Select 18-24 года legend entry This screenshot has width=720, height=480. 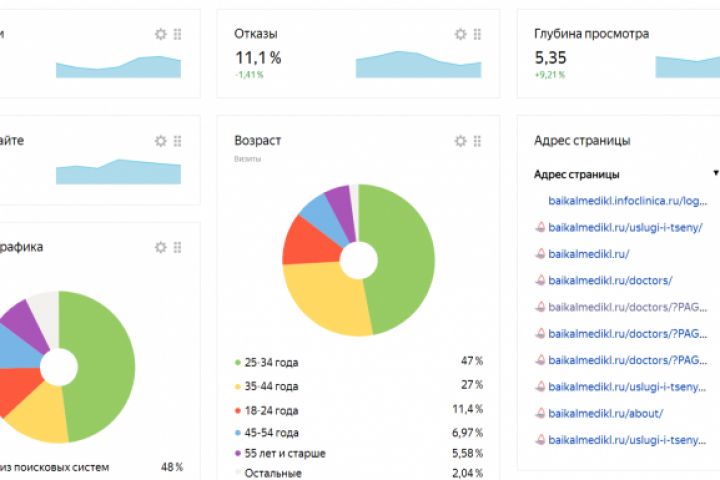coord(267,410)
